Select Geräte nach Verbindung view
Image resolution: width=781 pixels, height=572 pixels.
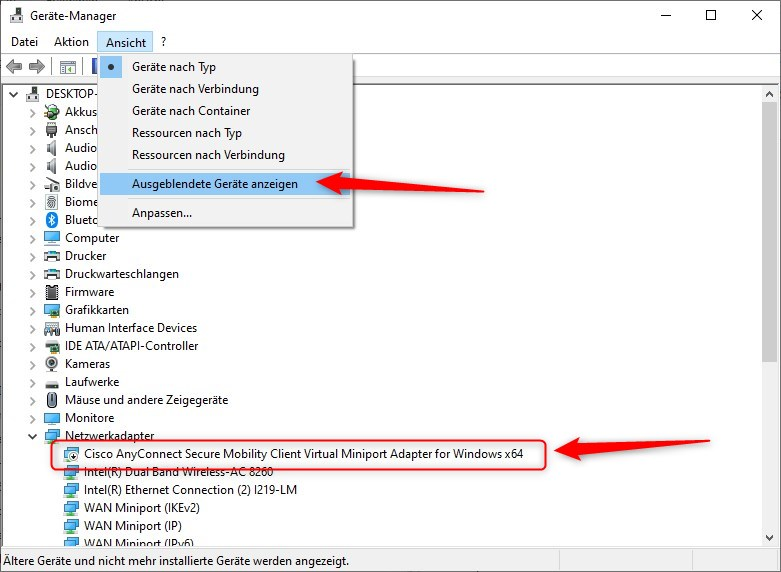[195, 89]
